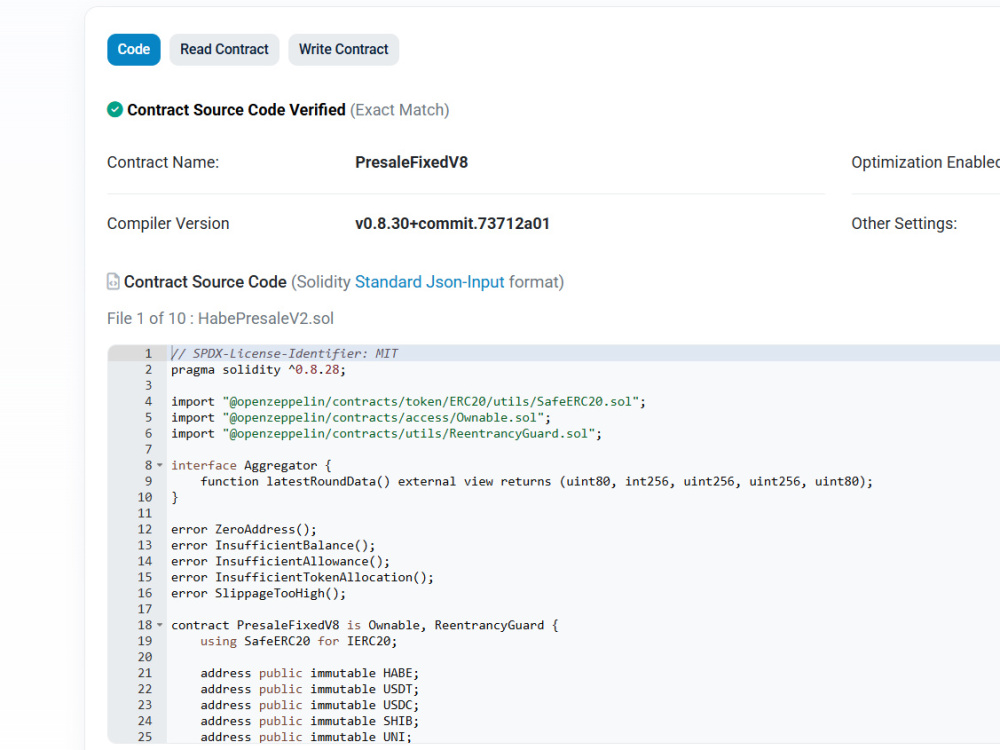Click the '(Exact Match)' text
Image resolution: width=1000 pixels, height=750 pixels.
click(x=400, y=110)
